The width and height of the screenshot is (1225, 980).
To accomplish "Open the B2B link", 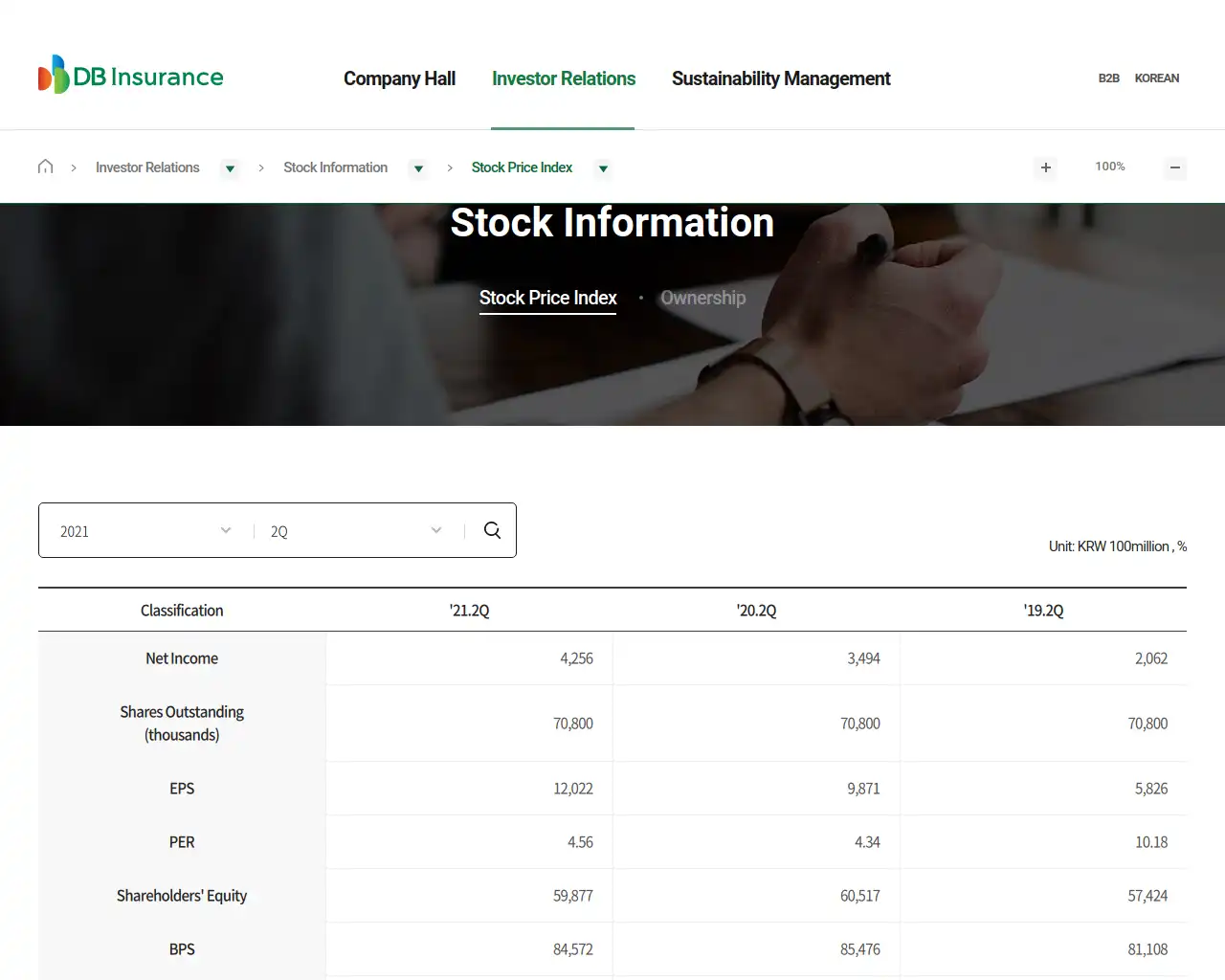I will pos(1109,78).
